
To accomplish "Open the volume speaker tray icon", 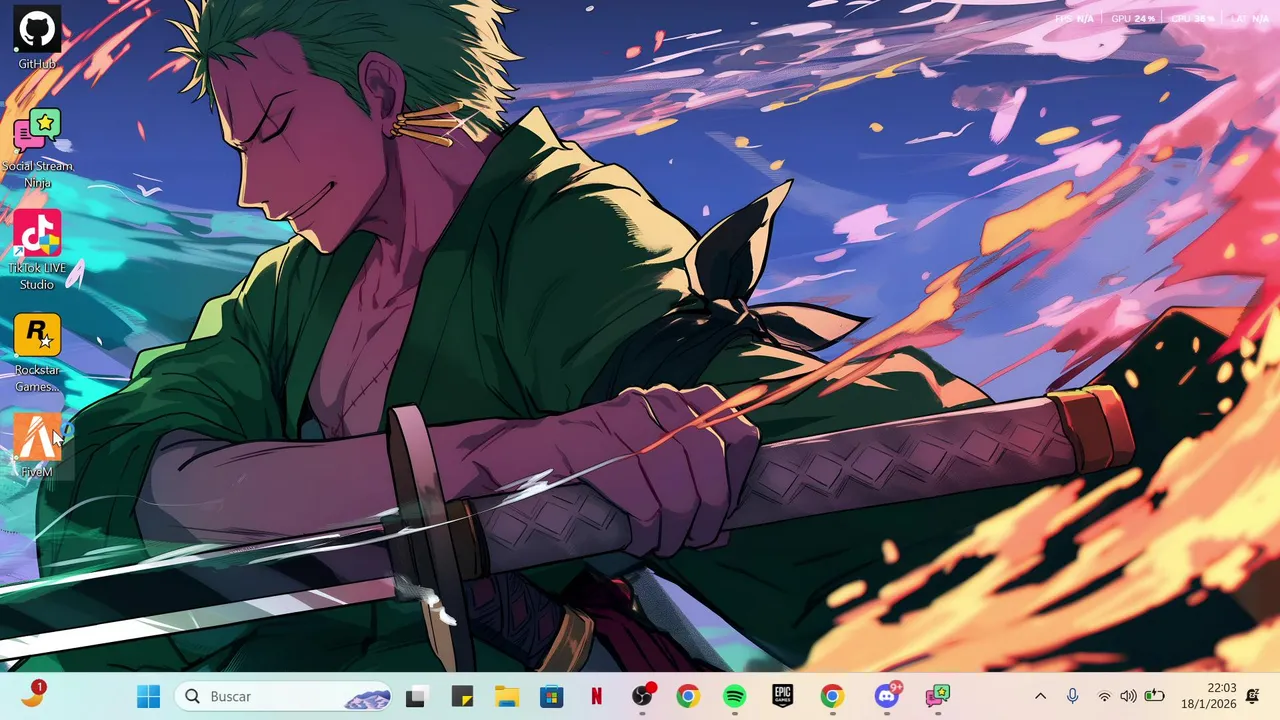I will point(1128,696).
